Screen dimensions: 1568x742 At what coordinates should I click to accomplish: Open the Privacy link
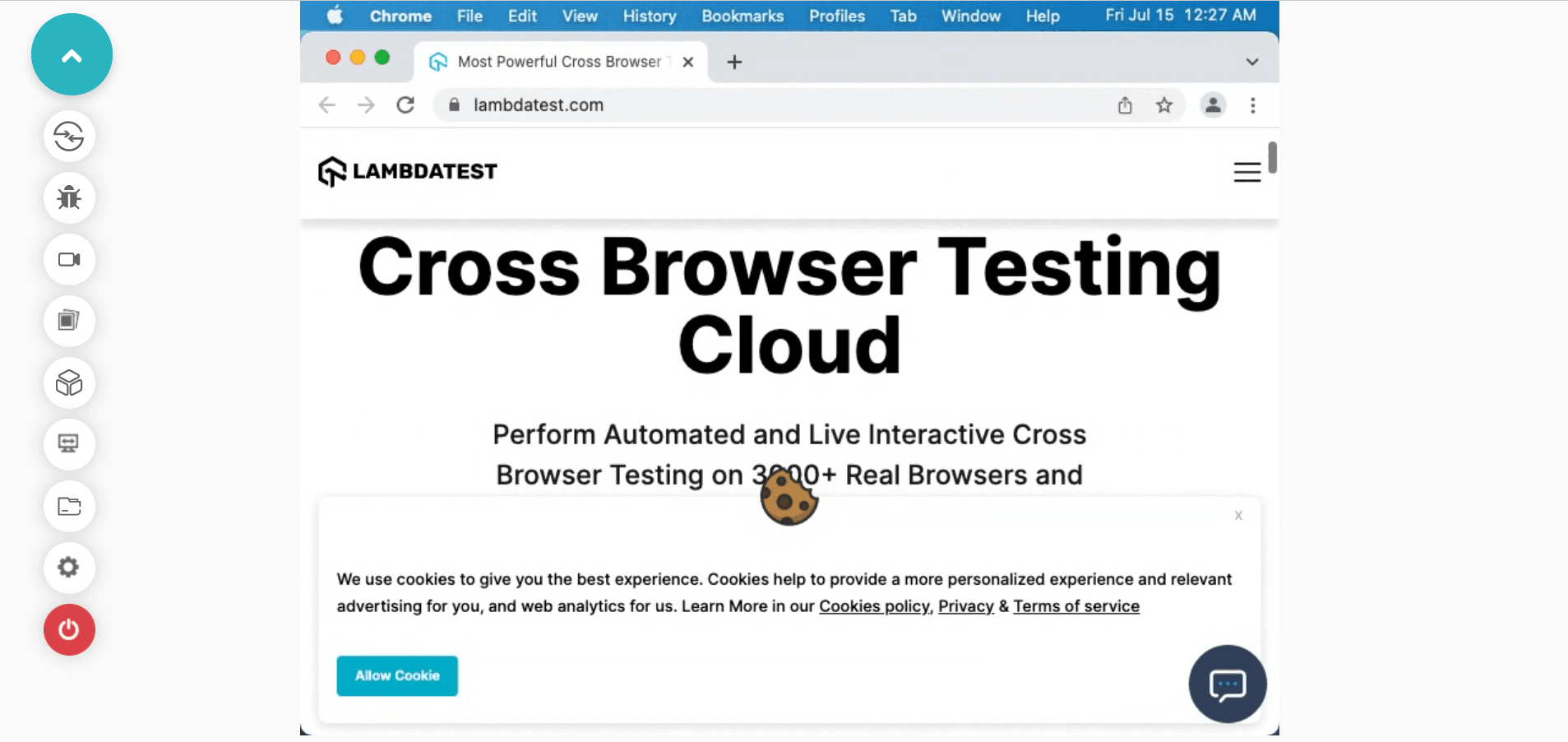click(966, 606)
